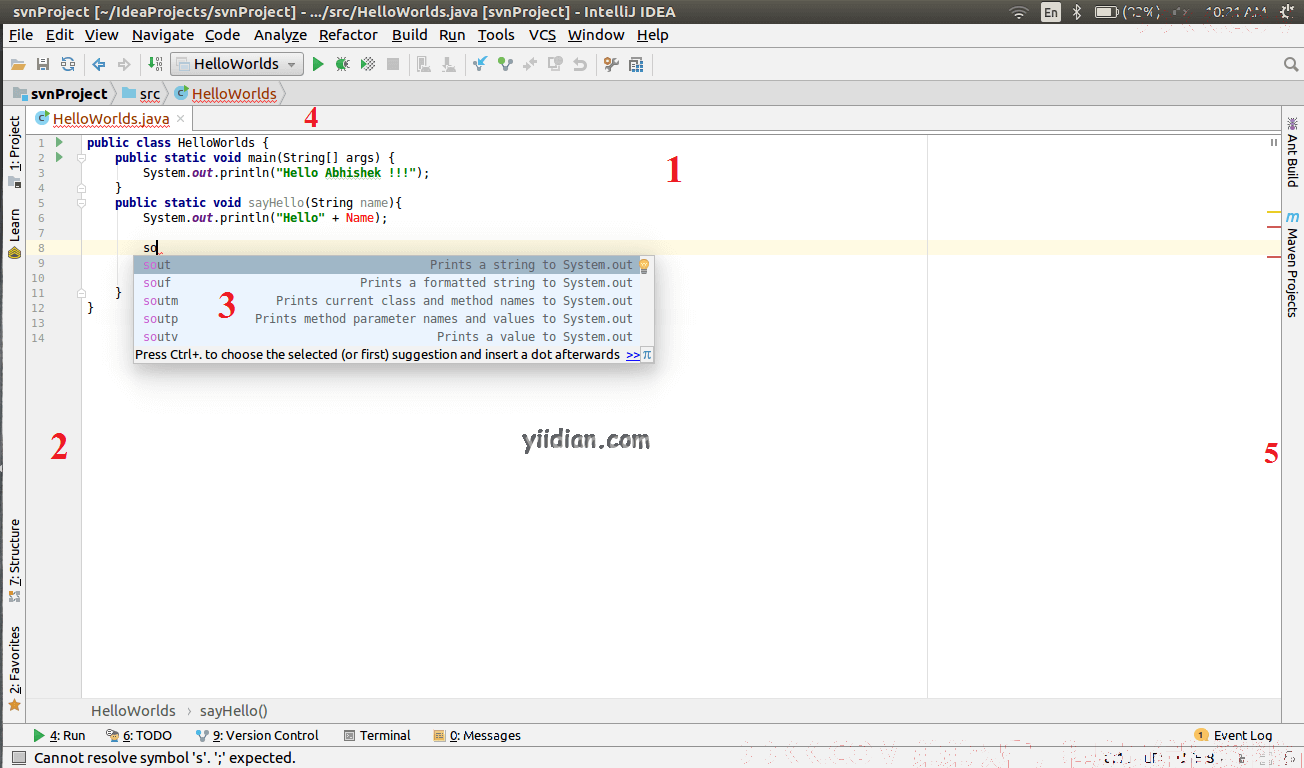Open Settings via the wrench icon
This screenshot has width=1304, height=768.
[x=611, y=64]
